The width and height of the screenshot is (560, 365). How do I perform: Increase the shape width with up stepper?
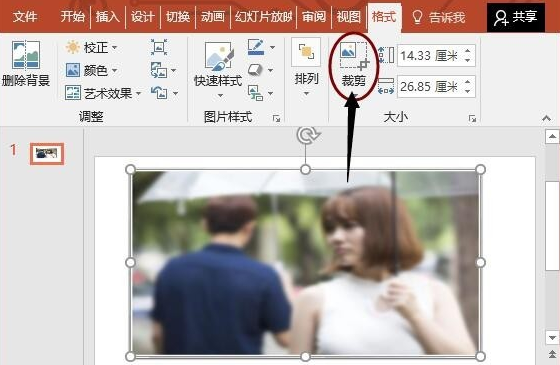(468, 81)
